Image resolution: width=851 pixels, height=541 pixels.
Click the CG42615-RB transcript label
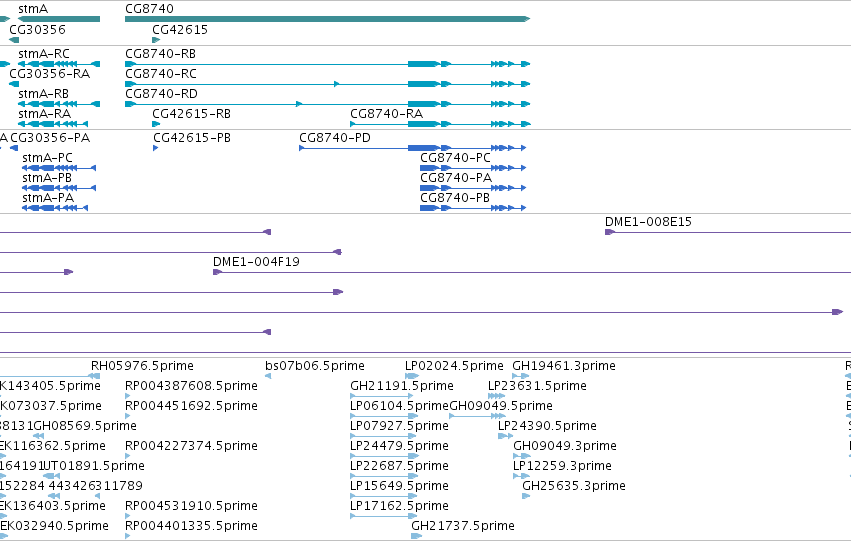[x=192, y=114]
